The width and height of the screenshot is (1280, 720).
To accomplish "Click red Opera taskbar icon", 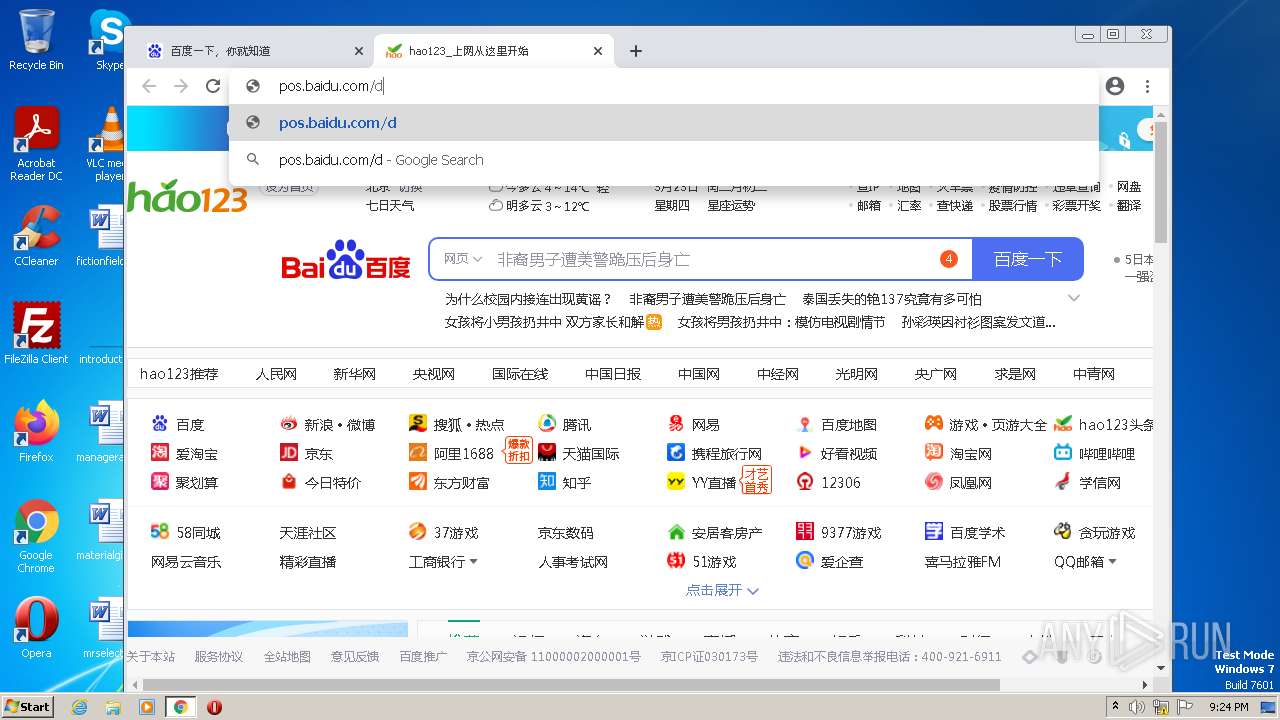I will coord(214,707).
